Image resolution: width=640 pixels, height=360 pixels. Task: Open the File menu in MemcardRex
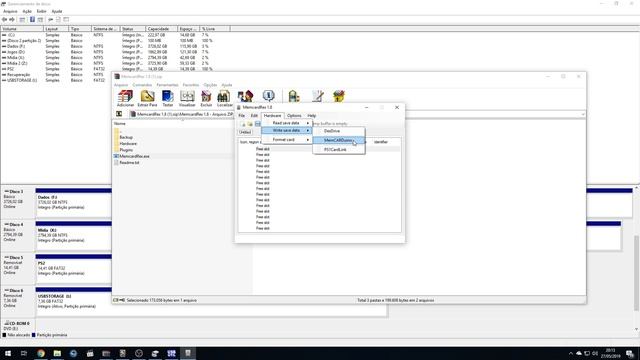coord(242,116)
